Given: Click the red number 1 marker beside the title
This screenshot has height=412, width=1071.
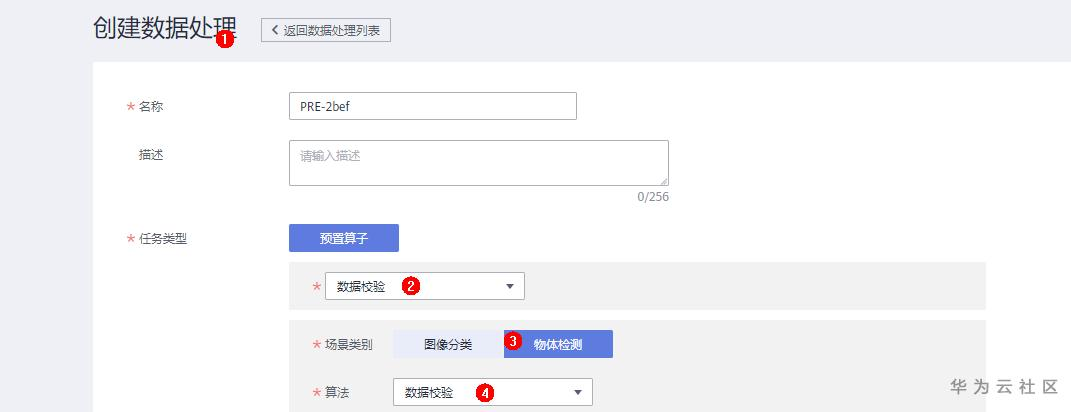Looking at the screenshot, I should (225, 39).
